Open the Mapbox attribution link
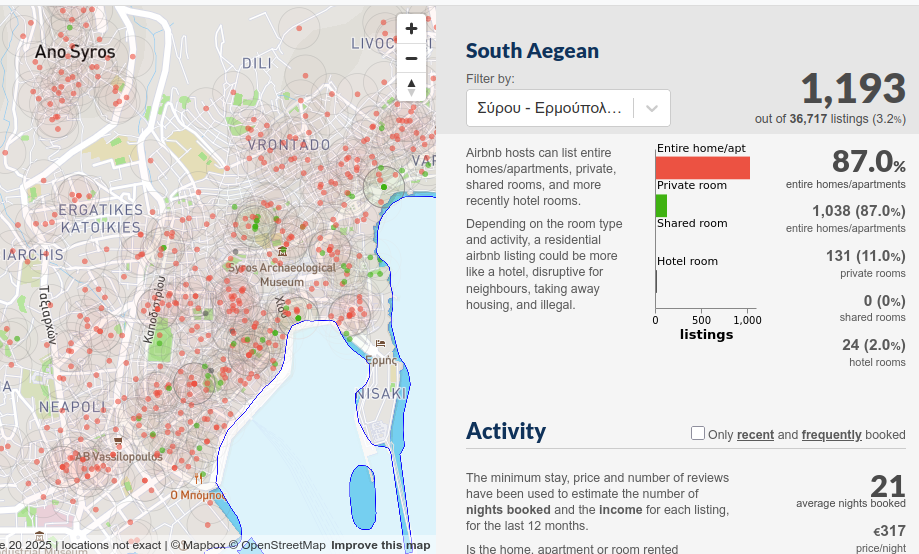The image size is (919, 554). pos(203,545)
